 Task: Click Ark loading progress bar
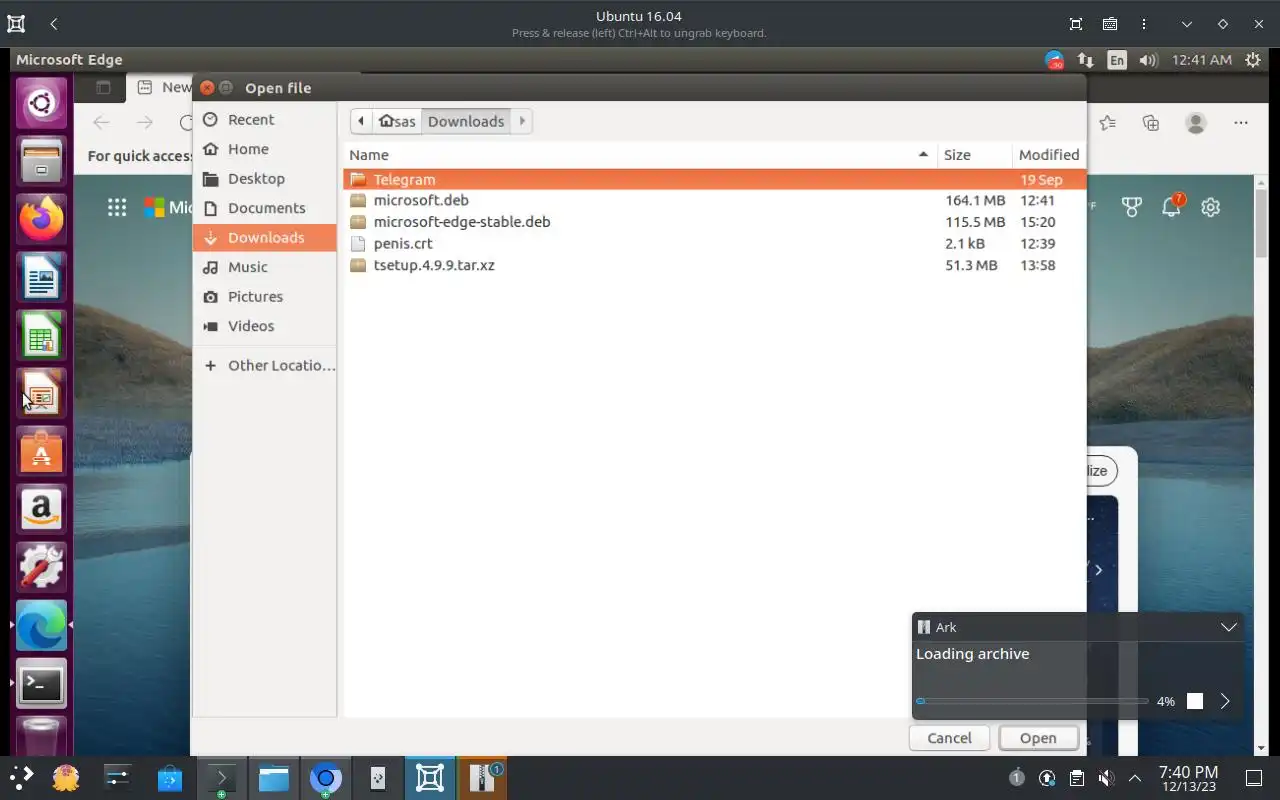(1032, 702)
